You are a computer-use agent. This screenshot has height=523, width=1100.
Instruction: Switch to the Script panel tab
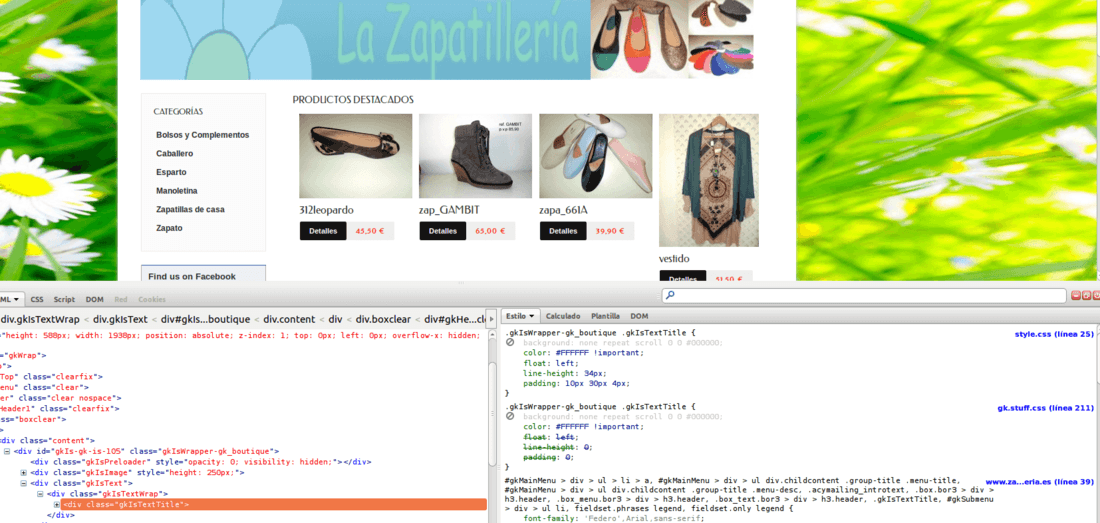(65, 299)
